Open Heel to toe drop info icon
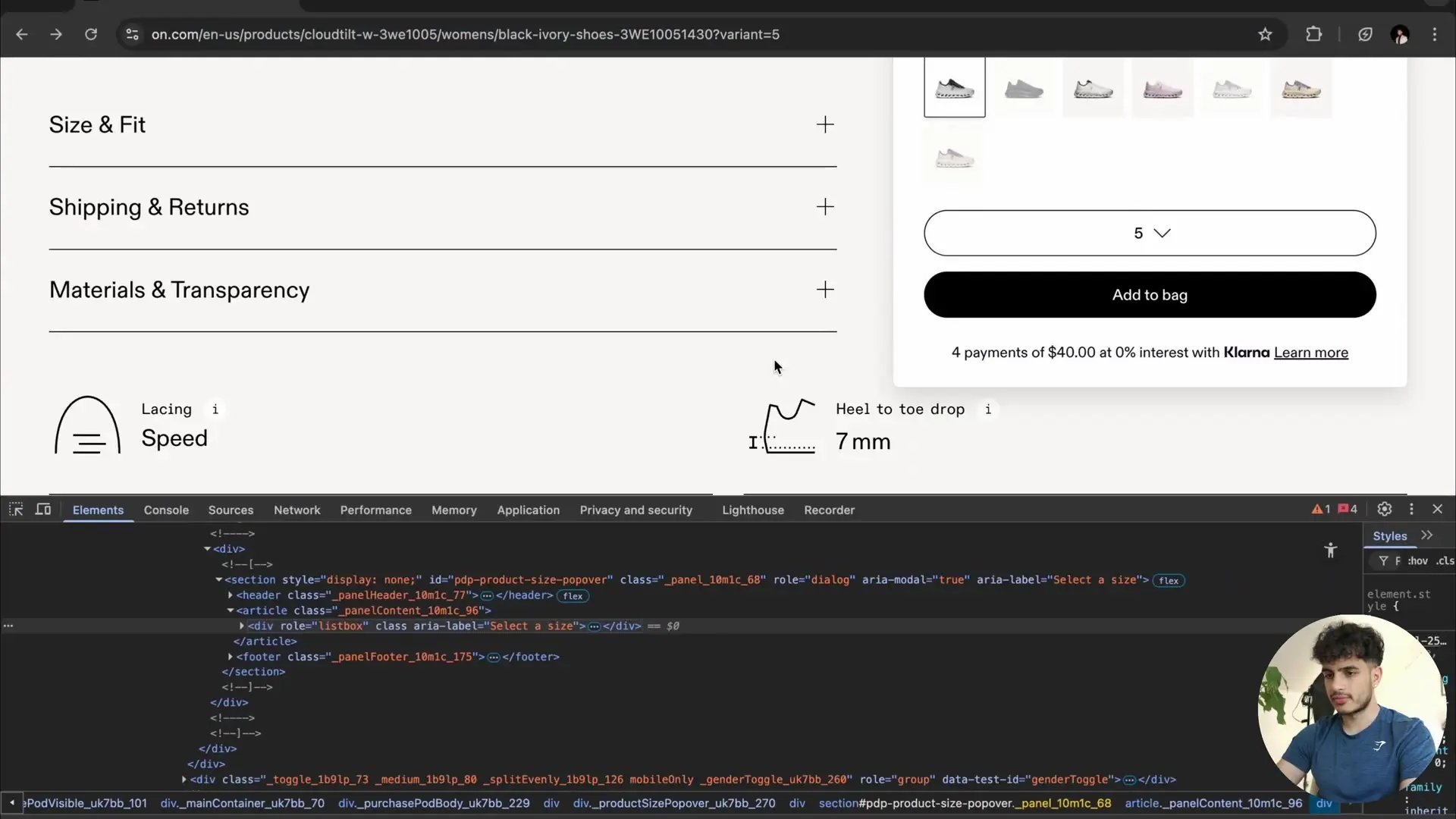The height and width of the screenshot is (819, 1456). [x=987, y=409]
